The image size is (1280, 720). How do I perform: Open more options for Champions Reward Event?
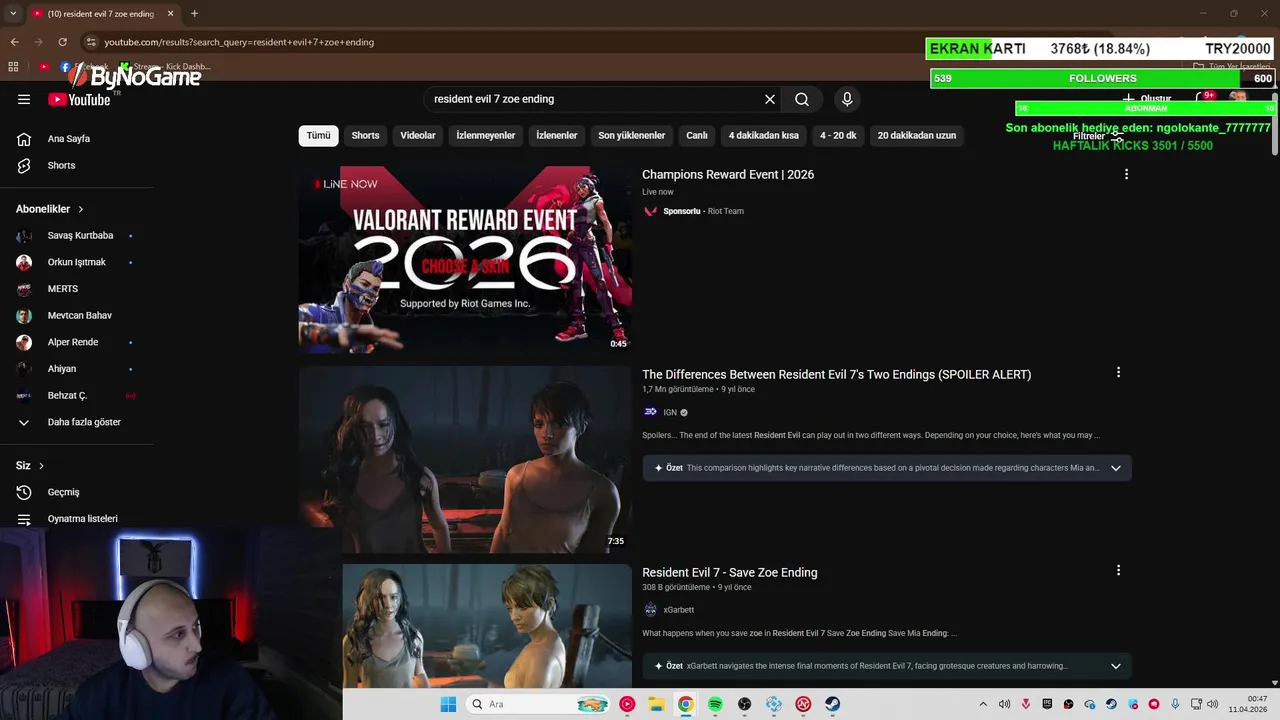1126,174
